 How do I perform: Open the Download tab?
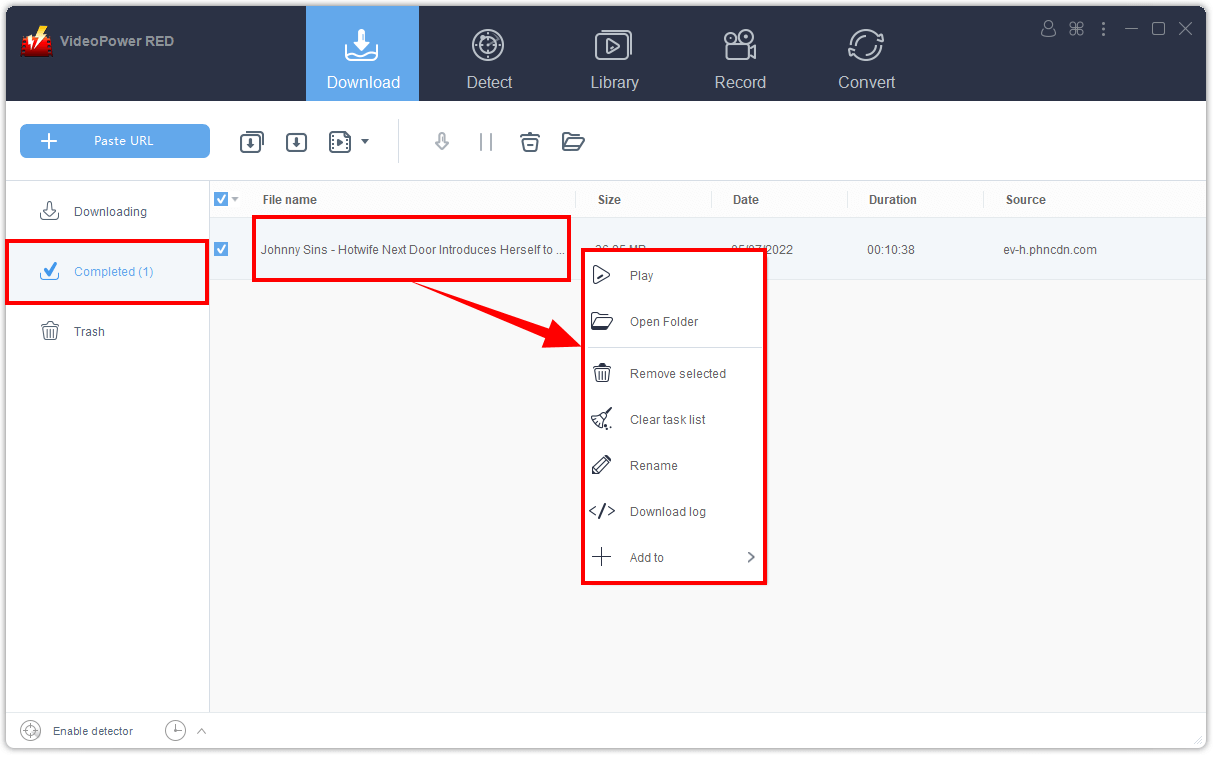point(363,54)
